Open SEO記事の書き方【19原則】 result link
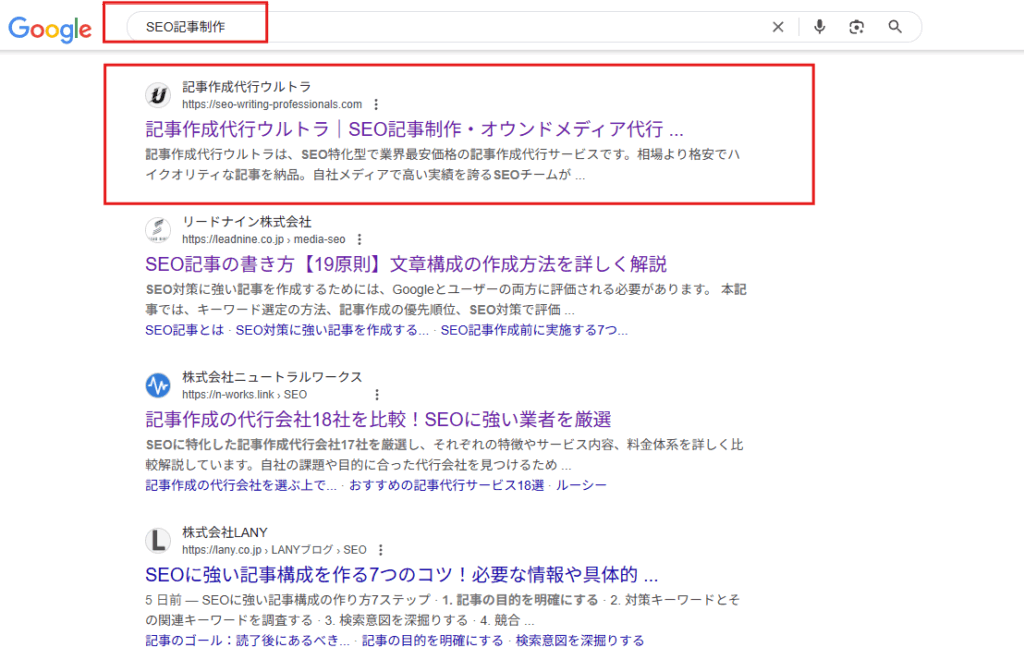Screen dimensions: 1024x672 pos(405,264)
